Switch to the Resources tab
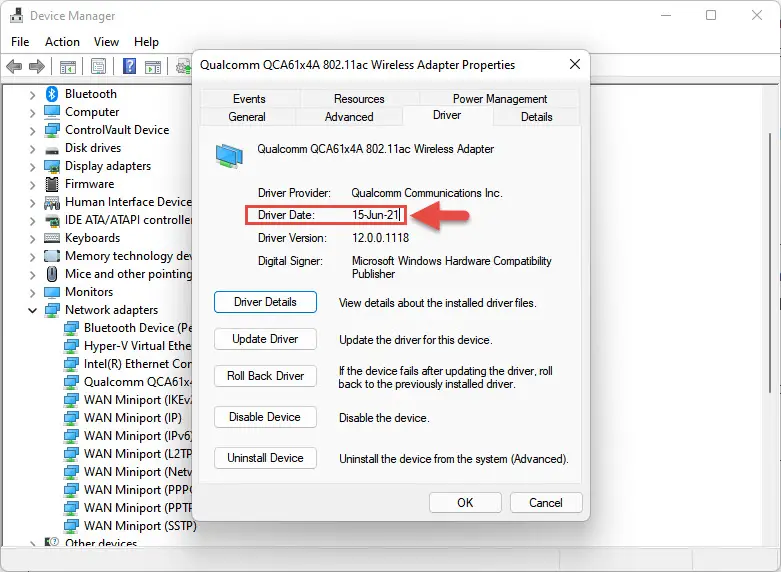Image resolution: width=781 pixels, height=572 pixels. (359, 99)
